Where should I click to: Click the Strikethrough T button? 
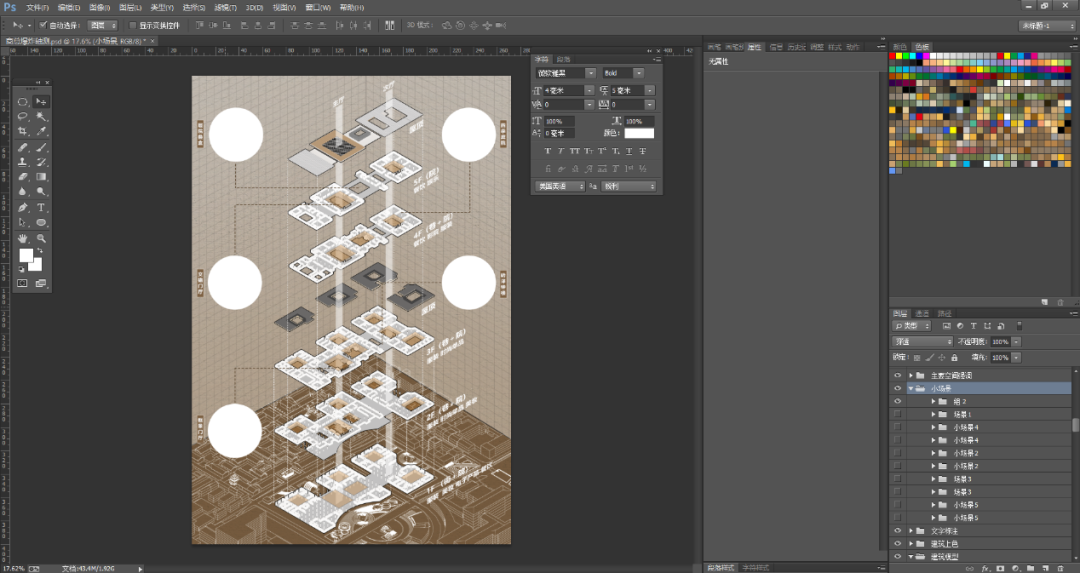click(x=643, y=151)
